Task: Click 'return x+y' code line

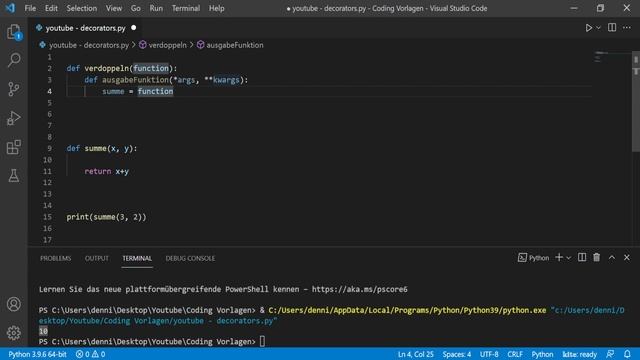Action: [107, 171]
